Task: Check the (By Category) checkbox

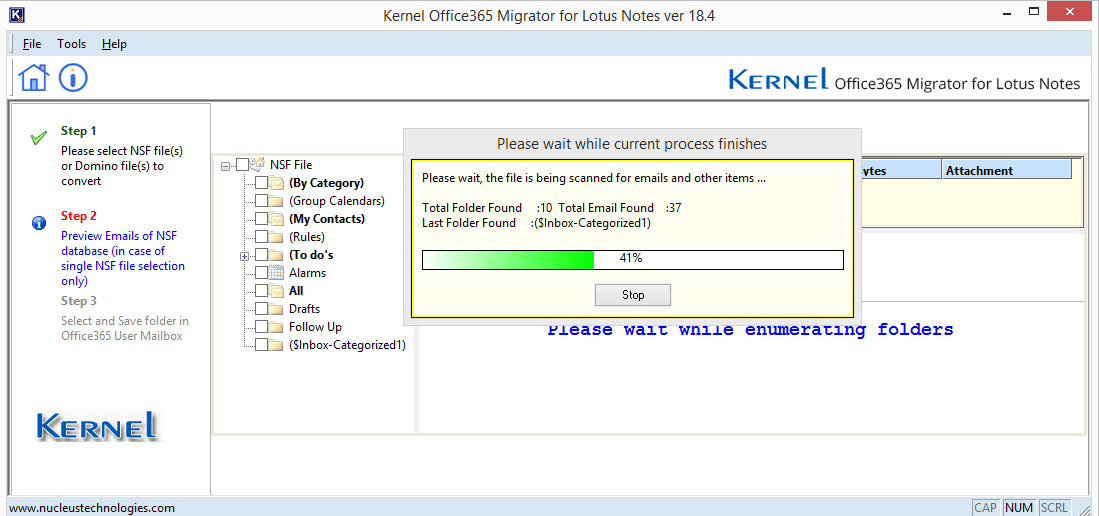Action: pyautogui.click(x=261, y=183)
